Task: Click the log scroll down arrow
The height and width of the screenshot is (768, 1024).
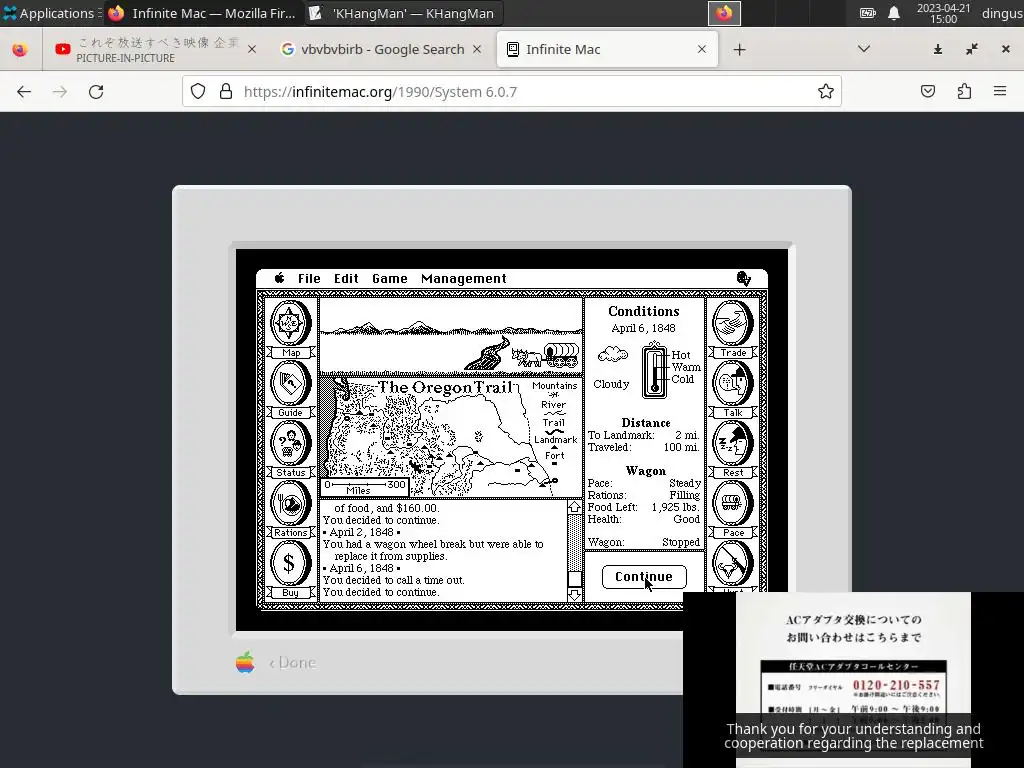Action: click(x=574, y=595)
